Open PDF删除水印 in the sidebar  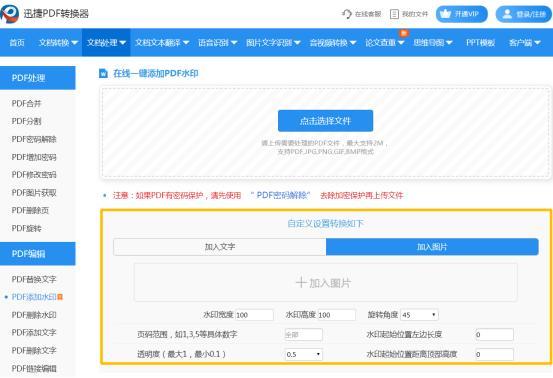coord(34,315)
